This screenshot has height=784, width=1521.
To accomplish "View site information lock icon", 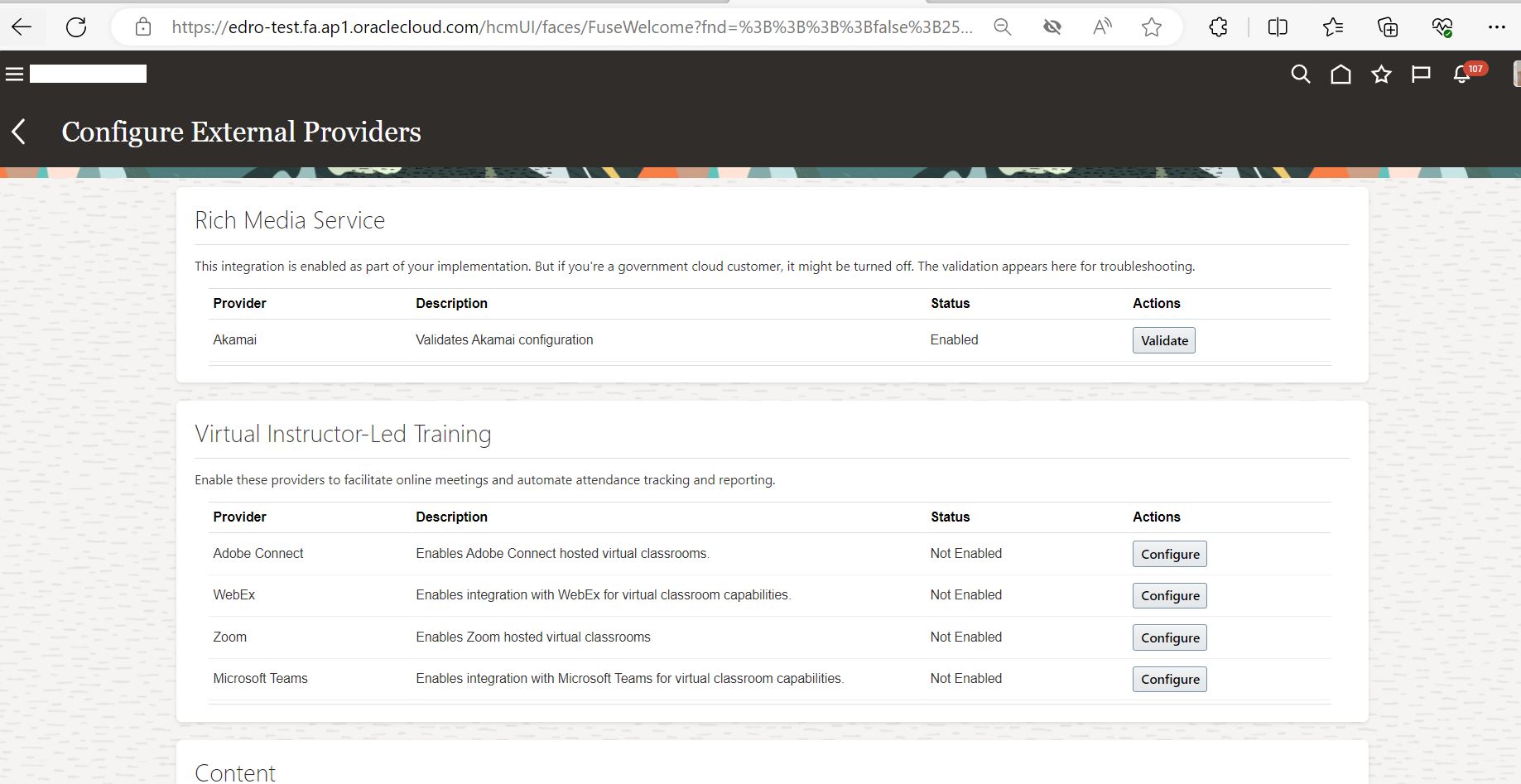I will pyautogui.click(x=143, y=27).
